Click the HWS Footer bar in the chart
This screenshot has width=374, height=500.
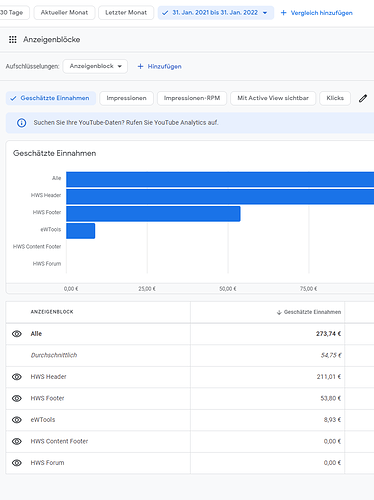[x=153, y=214]
